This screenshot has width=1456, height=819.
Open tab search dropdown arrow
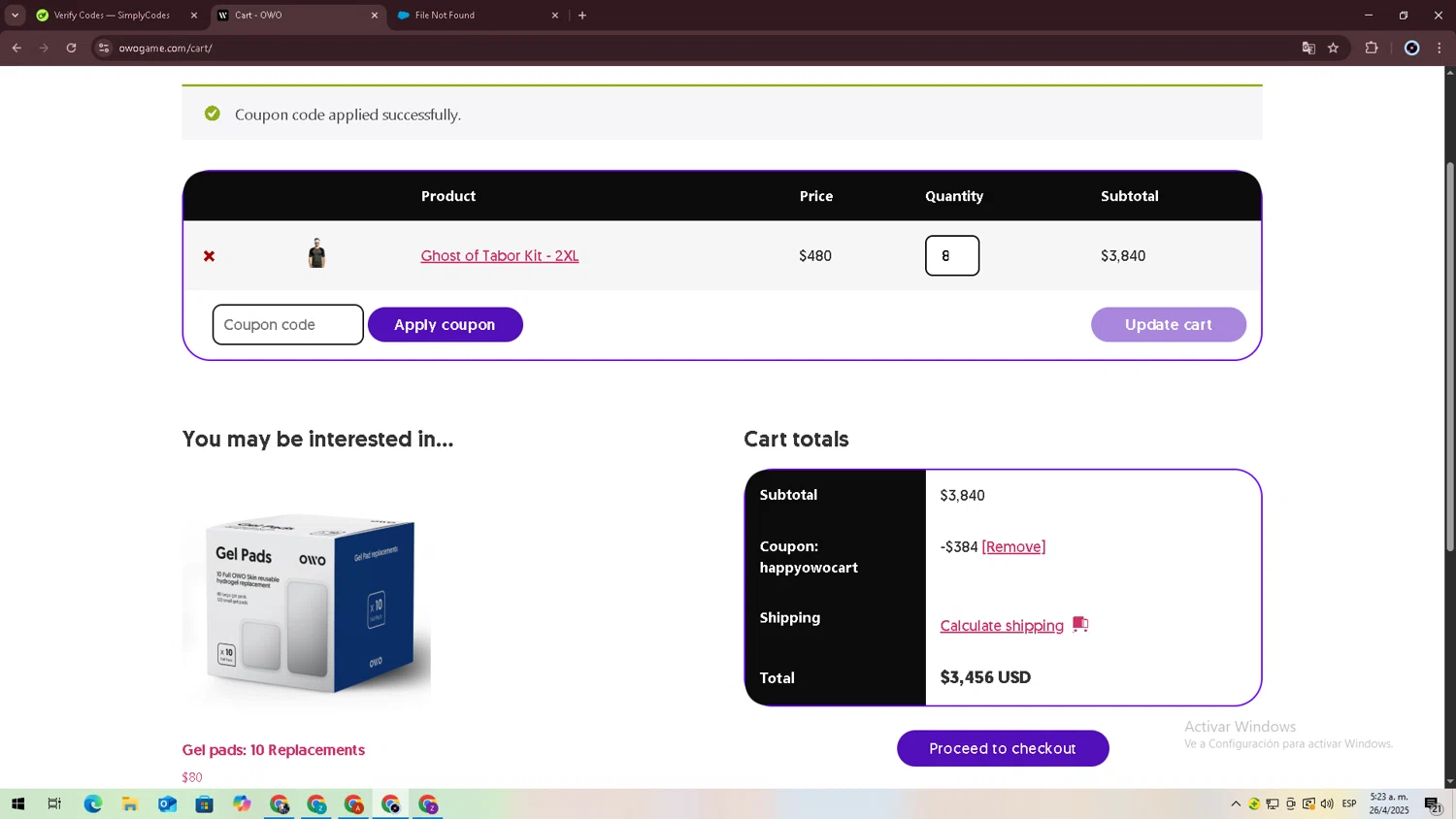click(x=15, y=16)
